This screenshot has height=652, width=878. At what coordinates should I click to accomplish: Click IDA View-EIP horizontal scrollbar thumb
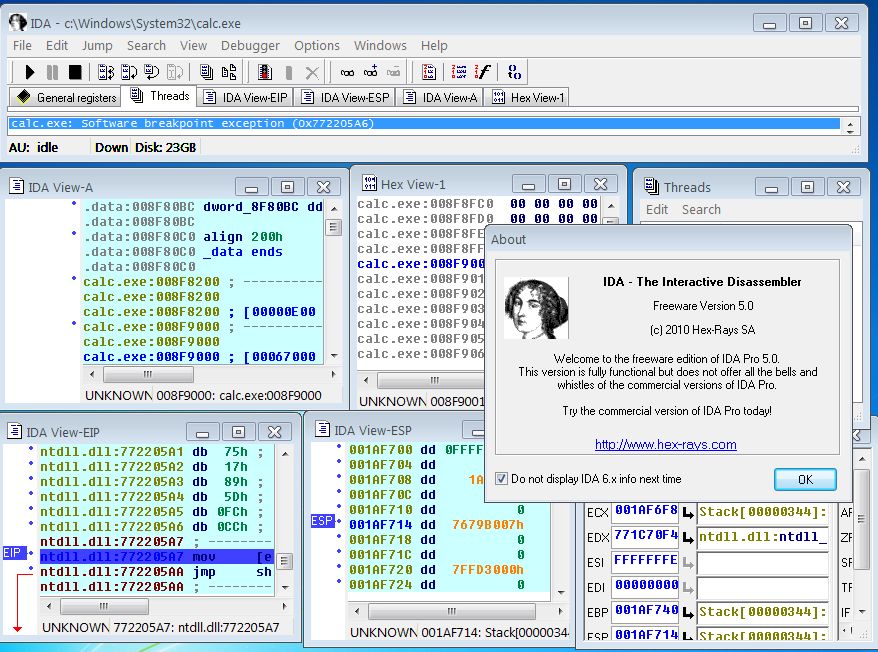(x=104, y=607)
